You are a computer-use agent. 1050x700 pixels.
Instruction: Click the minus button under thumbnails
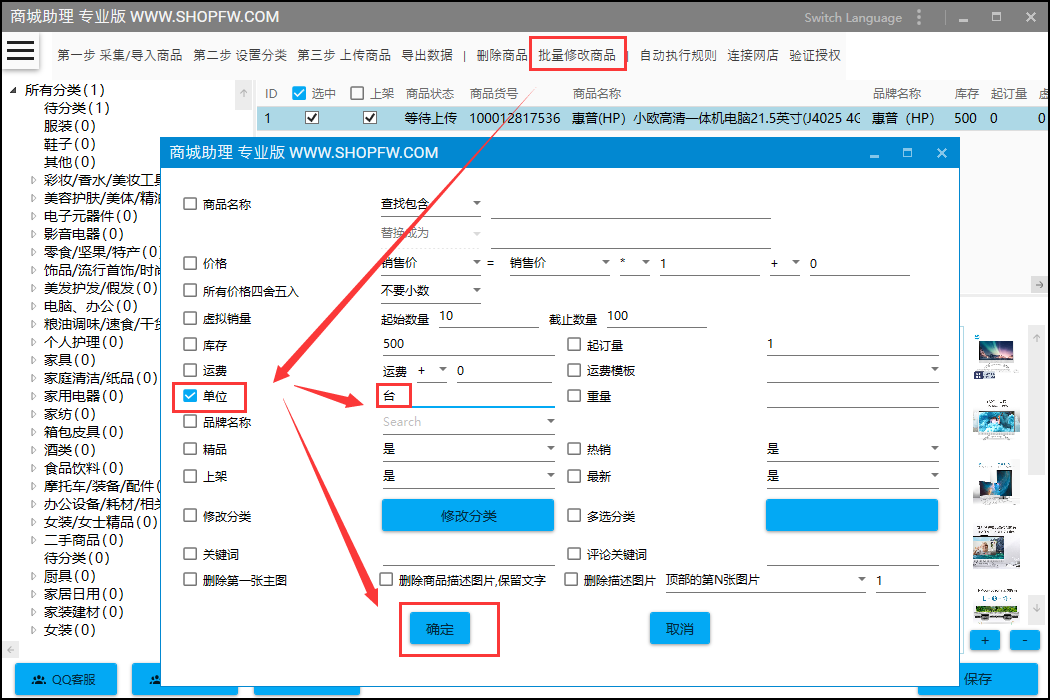pyautogui.click(x=1025, y=640)
